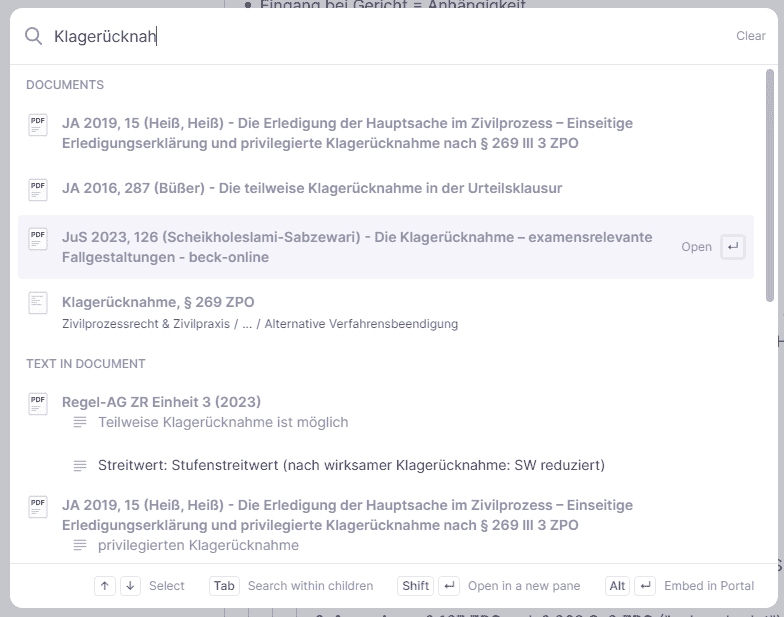Click the Select hint label
Image resolution: width=784 pixels, height=617 pixels.
tap(166, 586)
